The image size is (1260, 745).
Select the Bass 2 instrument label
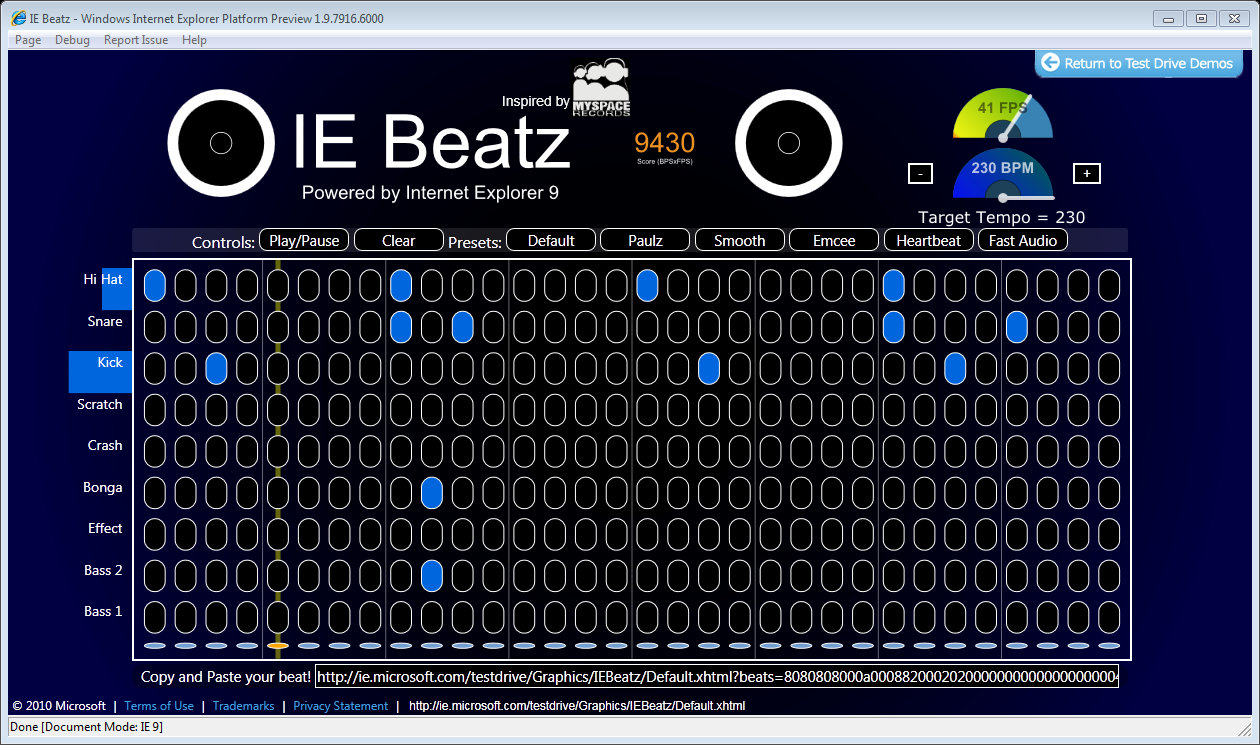pos(103,571)
